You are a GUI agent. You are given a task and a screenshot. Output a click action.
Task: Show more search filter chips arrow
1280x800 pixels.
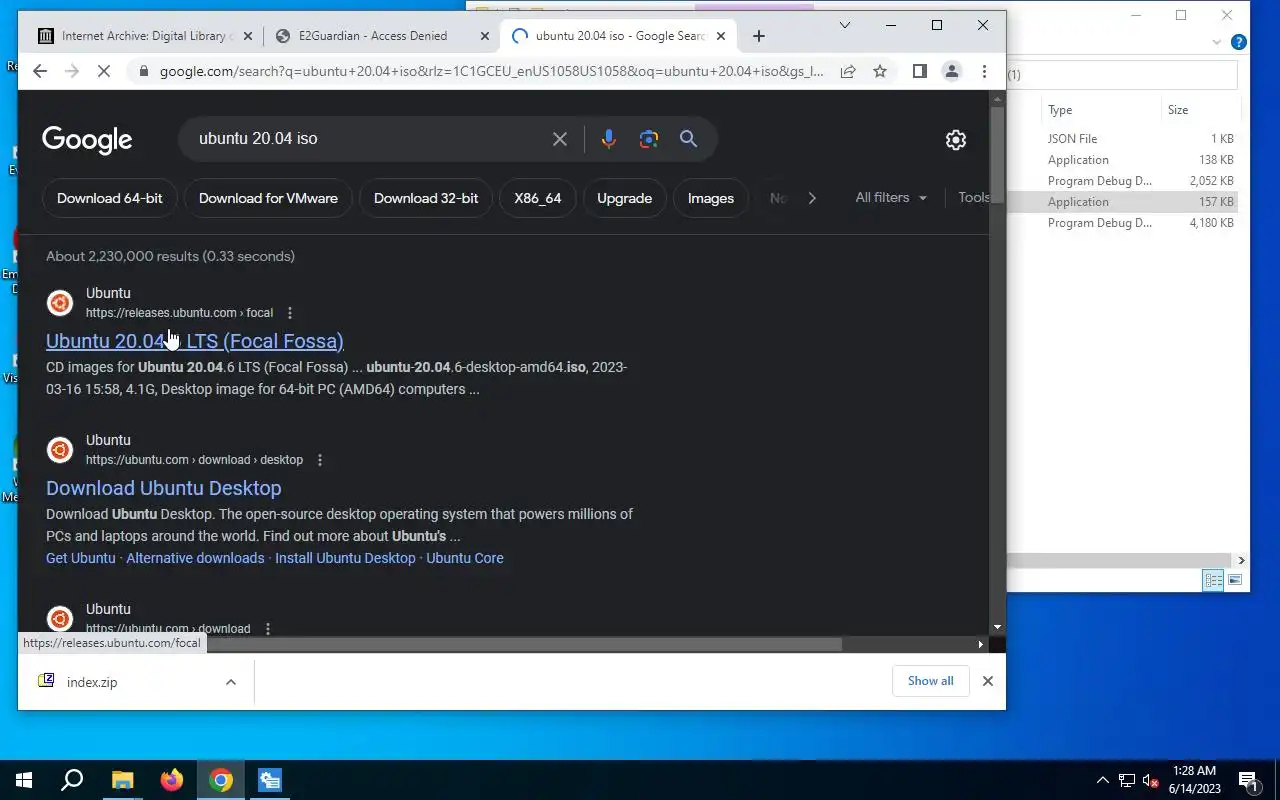tap(812, 198)
